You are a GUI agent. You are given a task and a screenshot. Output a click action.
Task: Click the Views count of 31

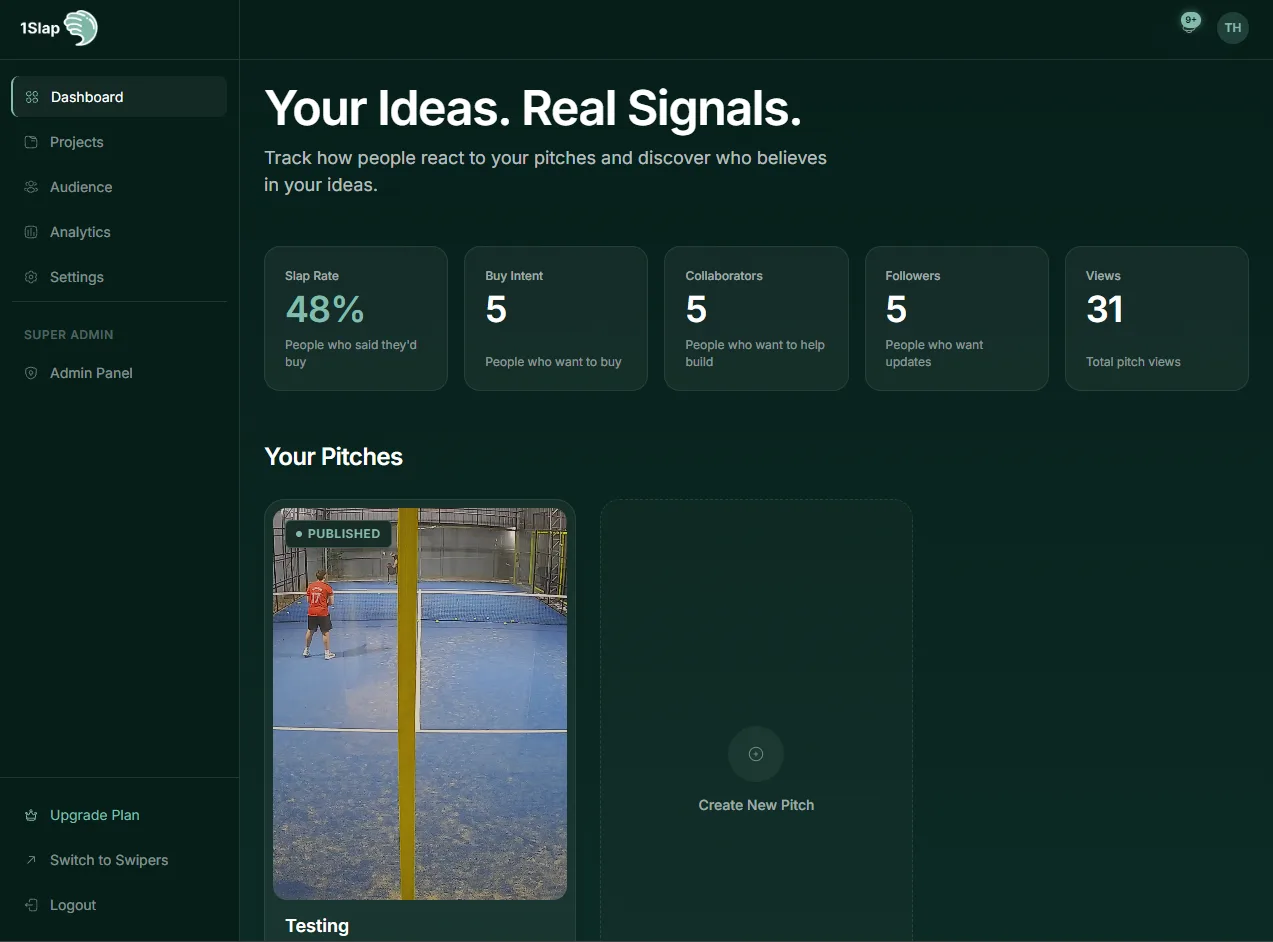click(x=1105, y=310)
